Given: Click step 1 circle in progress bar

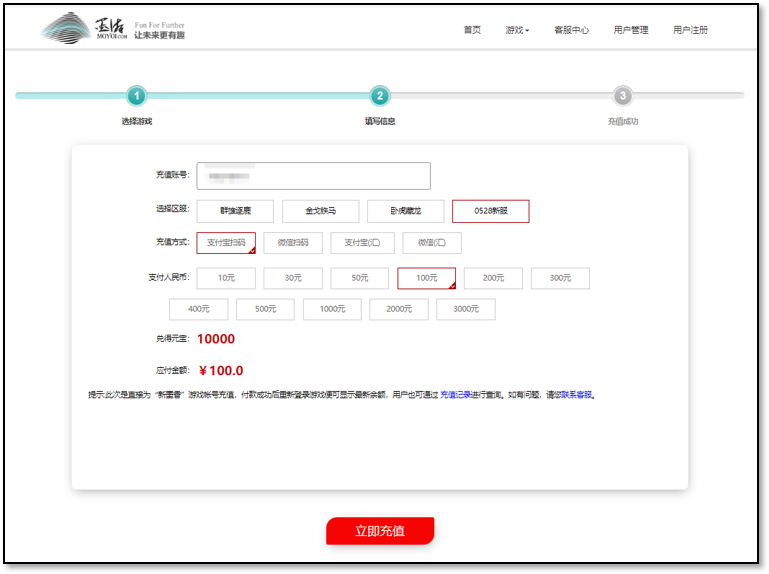Looking at the screenshot, I should [137, 96].
